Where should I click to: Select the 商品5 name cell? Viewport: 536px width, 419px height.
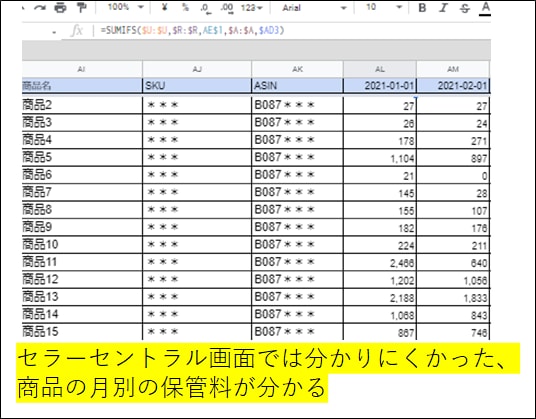point(82,157)
